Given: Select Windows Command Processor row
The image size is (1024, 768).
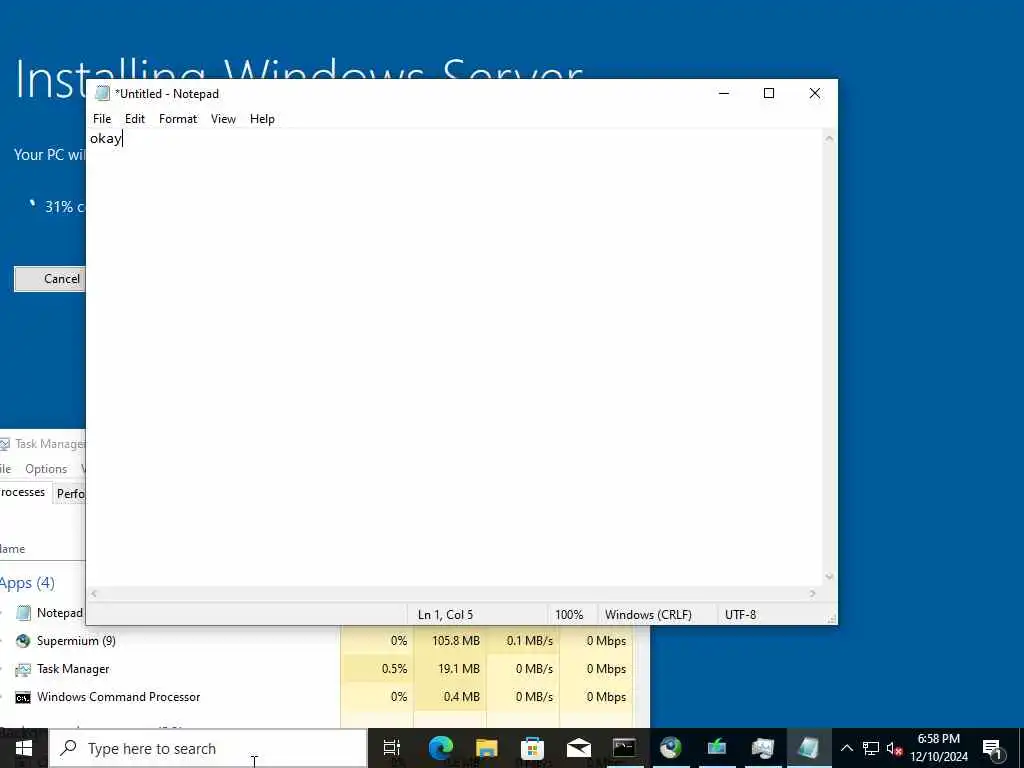Looking at the screenshot, I should coord(316,697).
